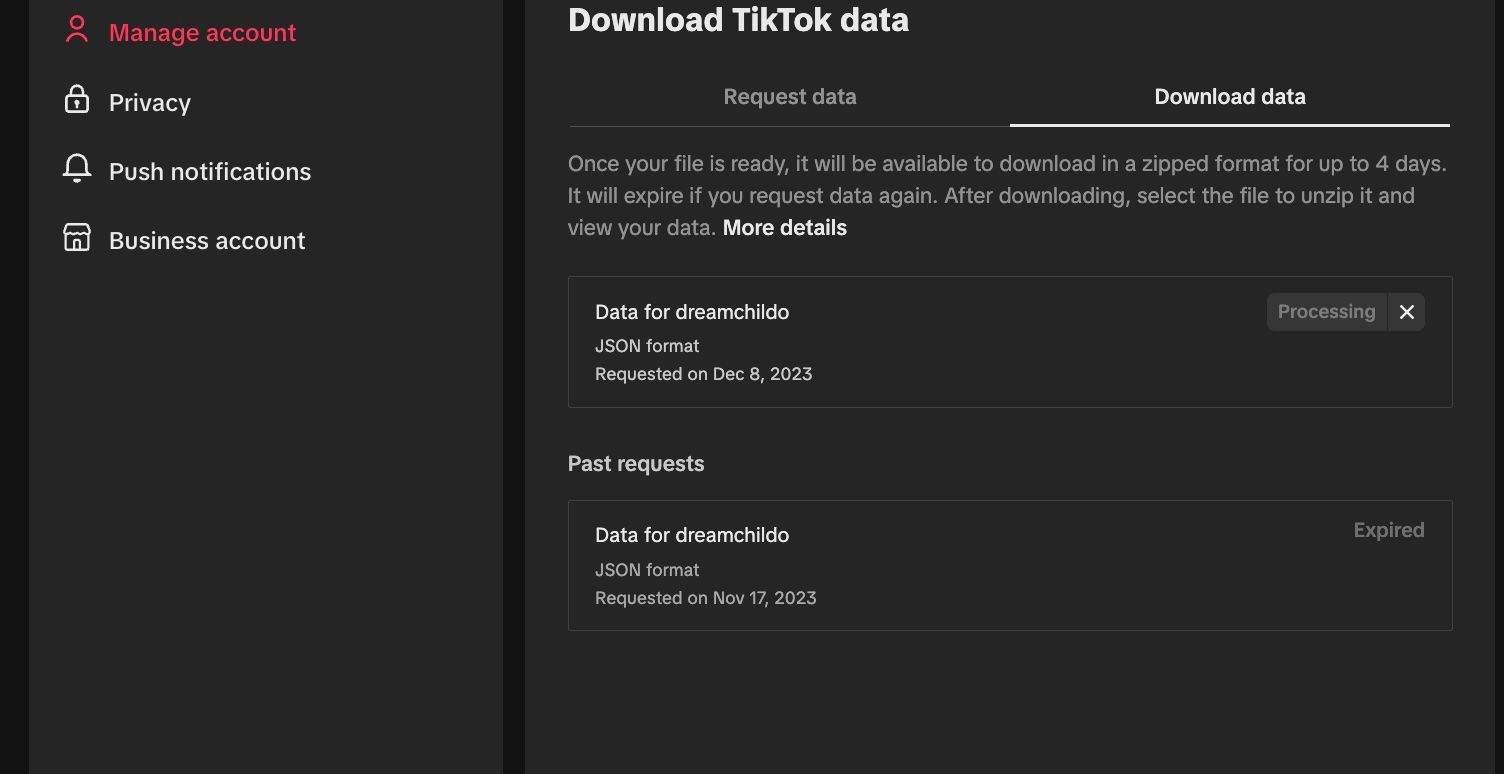Click the JSON format label under current request

tap(647, 345)
